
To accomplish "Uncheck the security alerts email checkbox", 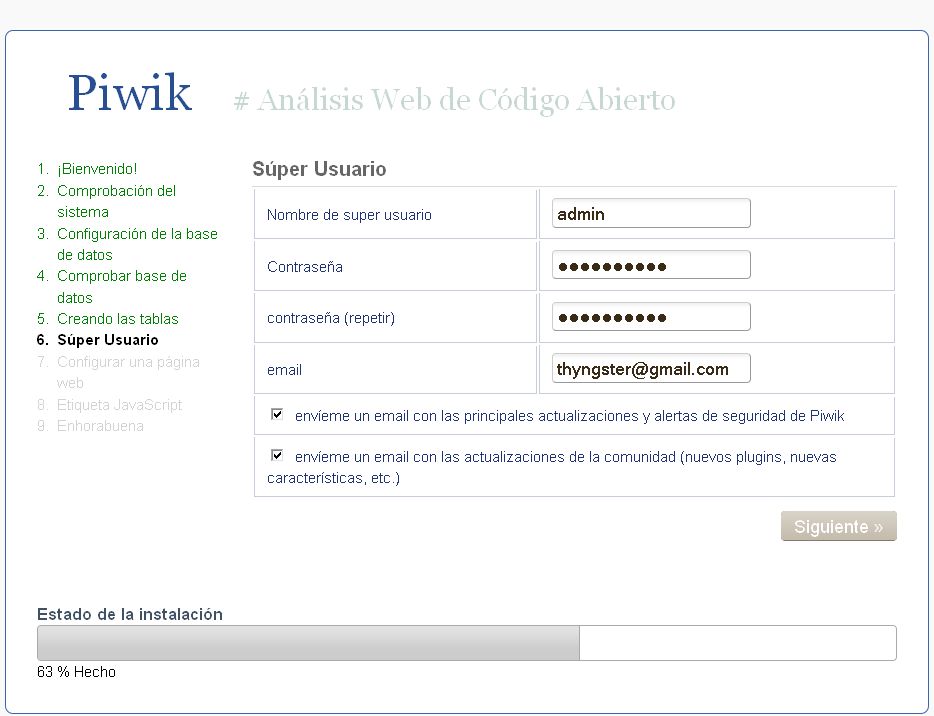I will (277, 414).
